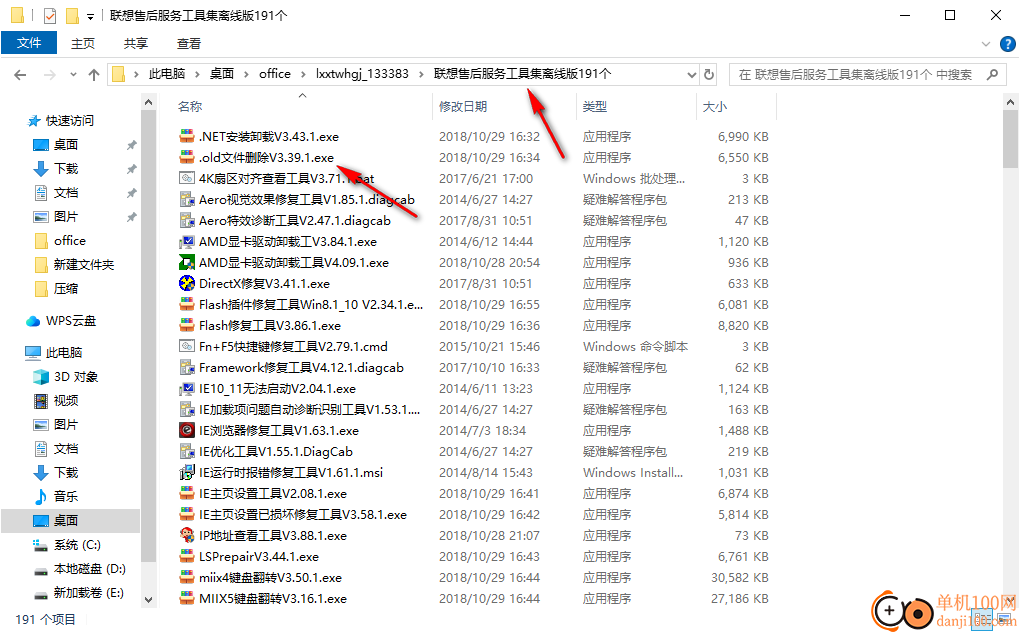The width and height of the screenshot is (1020, 632).
Task: Open the help question mark icon
Action: (1007, 44)
